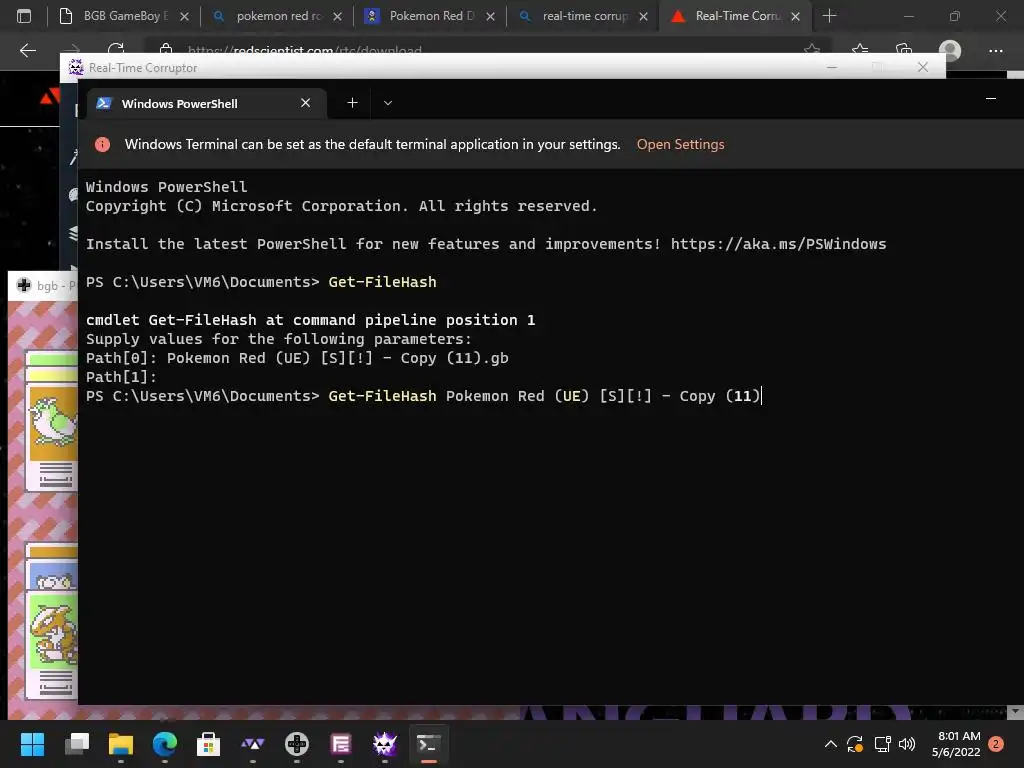Image resolution: width=1024 pixels, height=768 pixels.
Task: Click the PSWindows aka.ms URL
Action: click(x=778, y=244)
